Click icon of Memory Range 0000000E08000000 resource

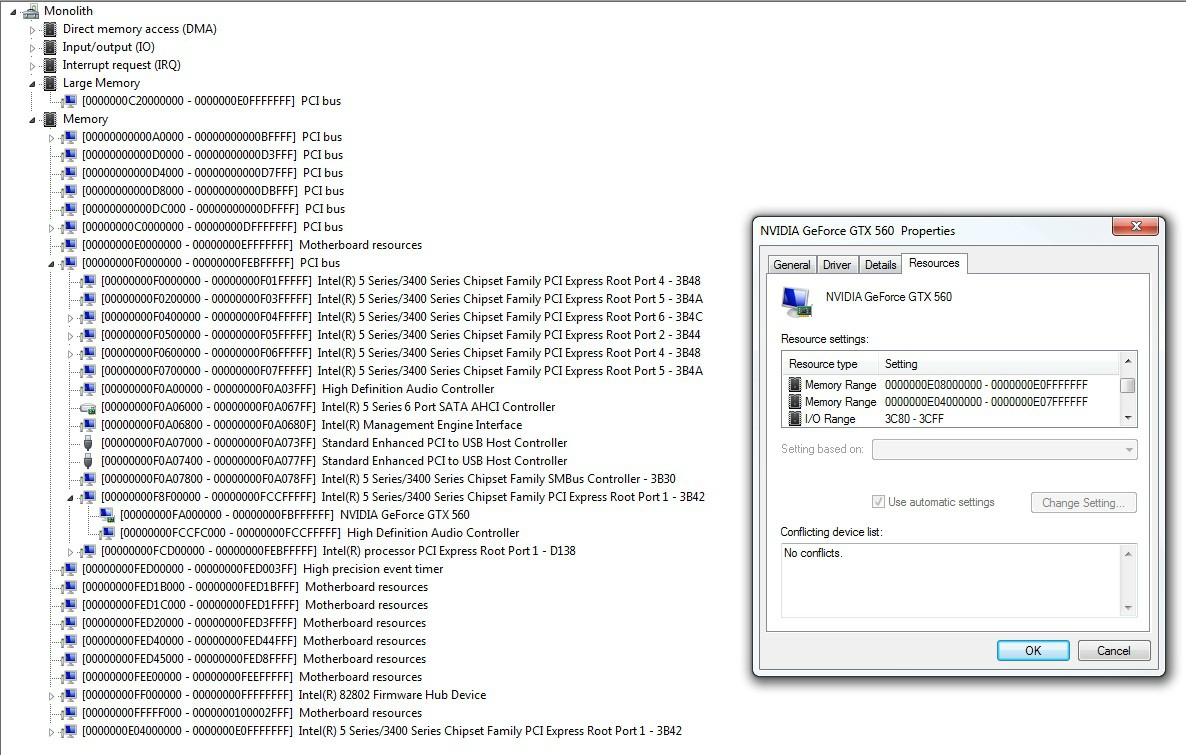795,385
